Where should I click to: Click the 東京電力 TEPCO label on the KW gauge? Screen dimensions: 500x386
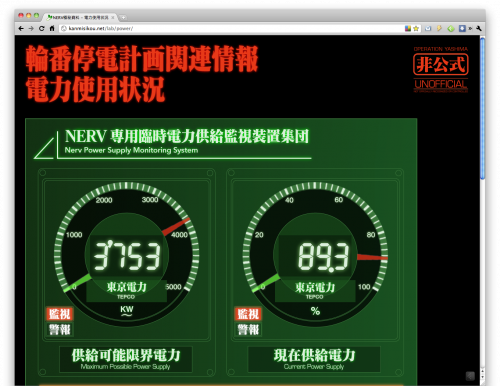(126, 290)
